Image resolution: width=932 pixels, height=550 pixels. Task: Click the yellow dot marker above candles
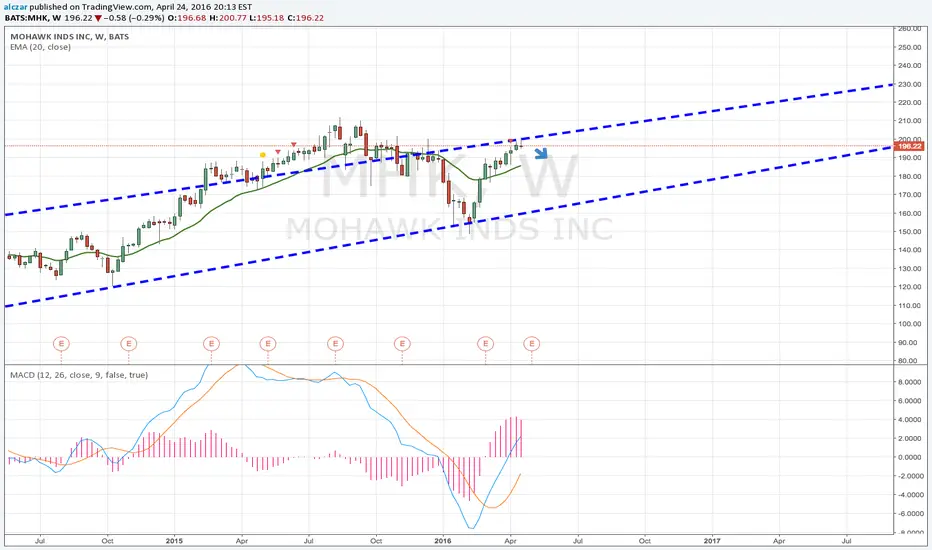(x=263, y=155)
